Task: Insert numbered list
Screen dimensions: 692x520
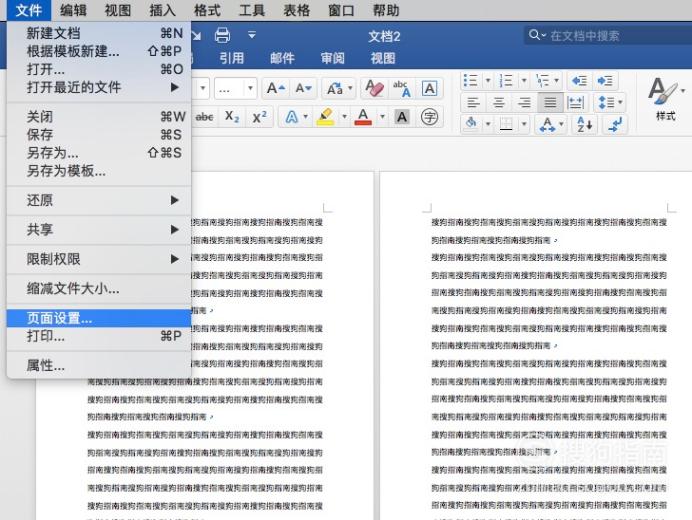Action: pos(506,81)
